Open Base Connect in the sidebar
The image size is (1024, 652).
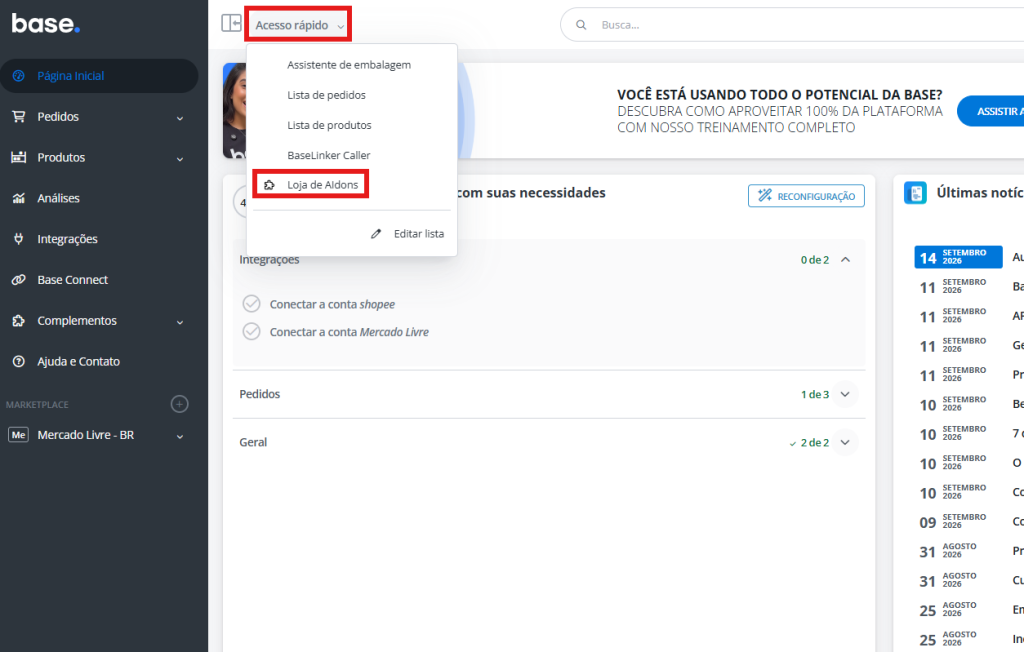point(72,280)
